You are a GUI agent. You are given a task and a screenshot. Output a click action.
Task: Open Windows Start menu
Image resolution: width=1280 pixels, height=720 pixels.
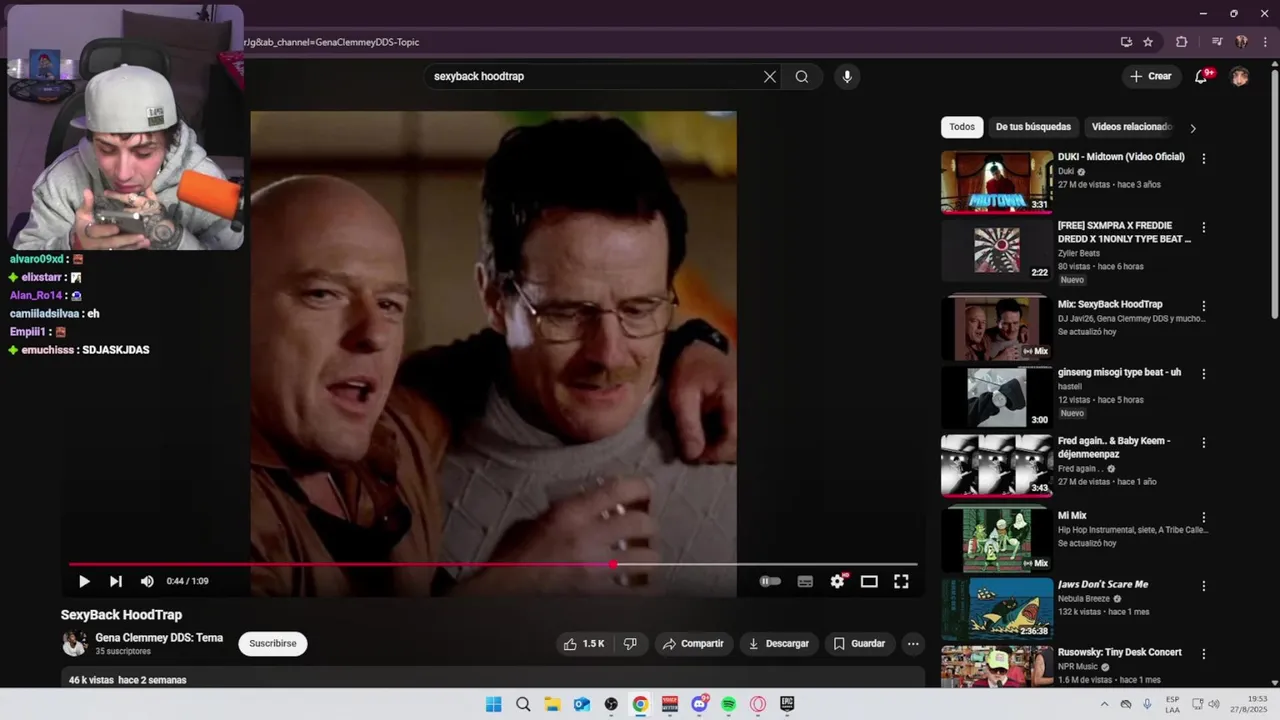pos(494,704)
